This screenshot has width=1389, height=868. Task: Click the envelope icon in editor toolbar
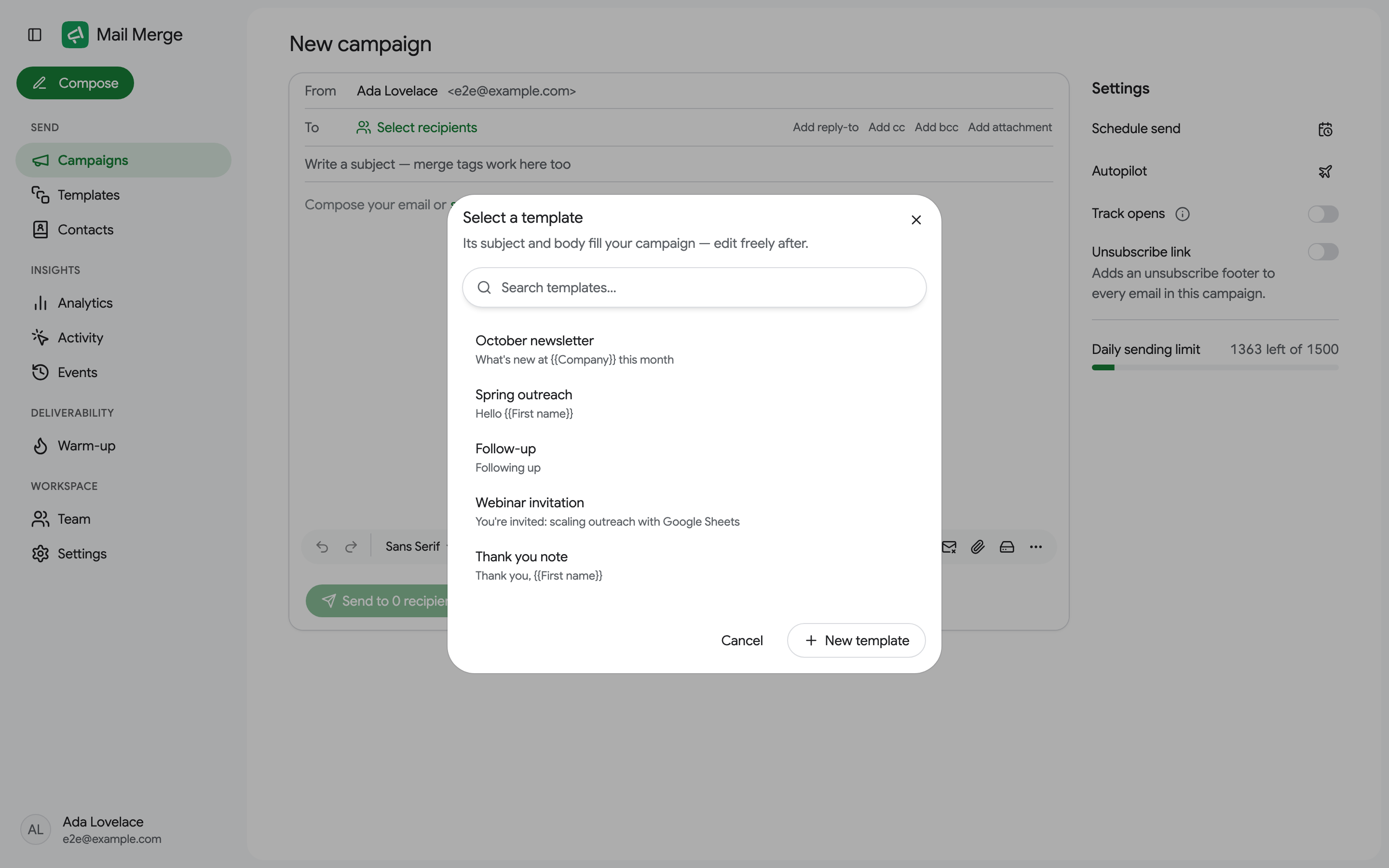click(949, 547)
